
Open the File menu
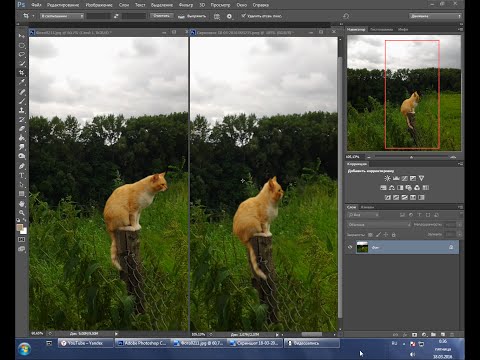coord(36,5)
